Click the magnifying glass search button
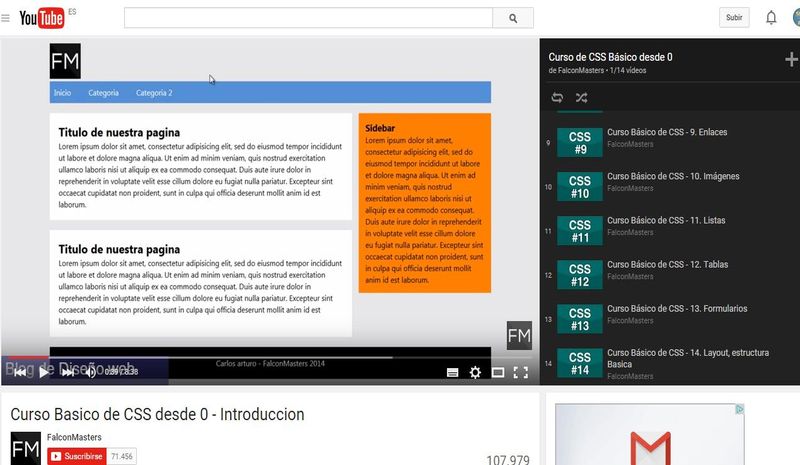Screen dimensions: 800x465 click(513, 18)
